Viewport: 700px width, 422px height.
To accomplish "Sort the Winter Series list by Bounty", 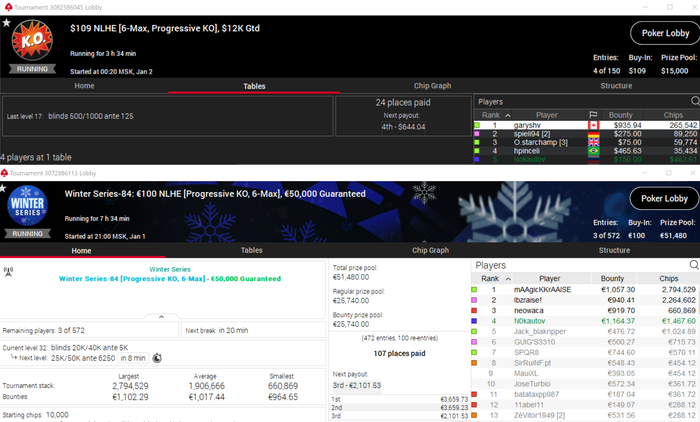I will [612, 278].
